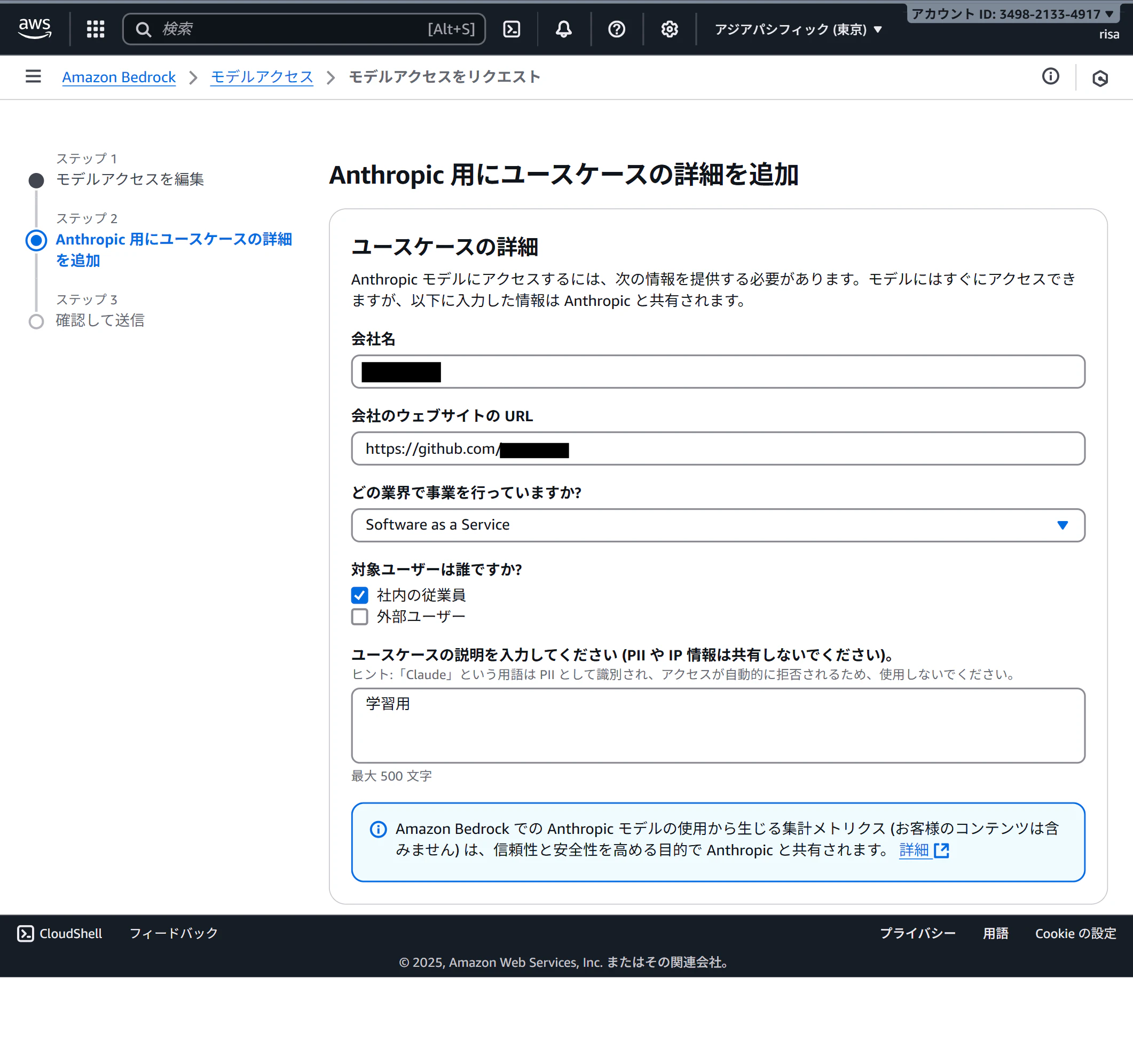Image resolution: width=1133 pixels, height=1064 pixels.
Task: Click フィードバック in footer
Action: tap(174, 933)
